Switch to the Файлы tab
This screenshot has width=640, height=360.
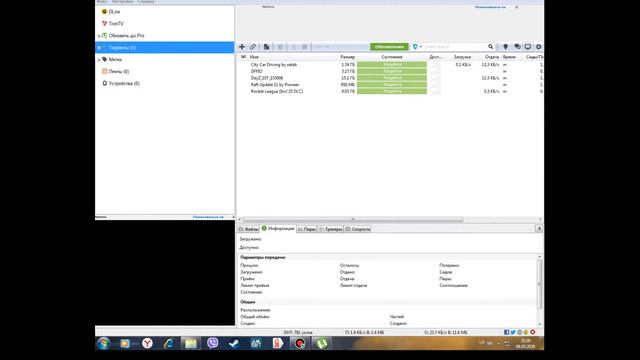248,229
